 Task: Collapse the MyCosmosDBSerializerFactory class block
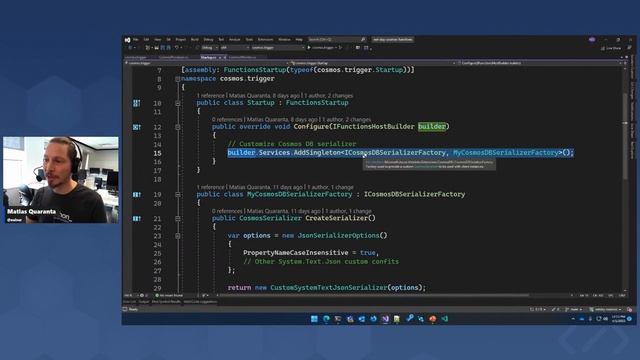[178, 195]
